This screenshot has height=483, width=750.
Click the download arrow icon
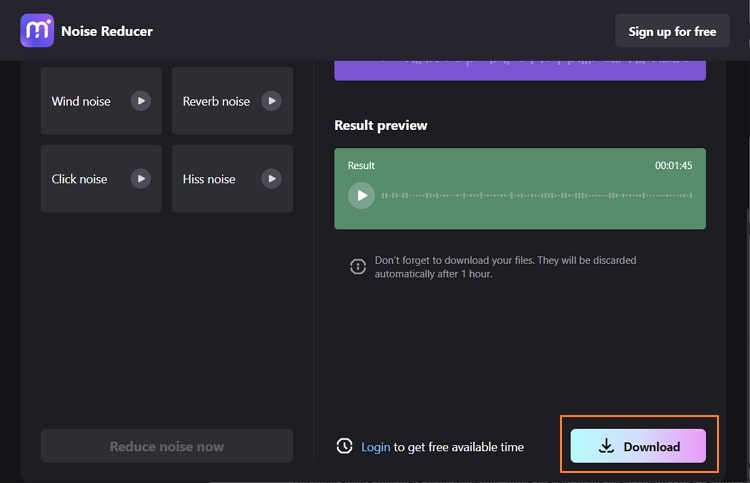point(606,446)
